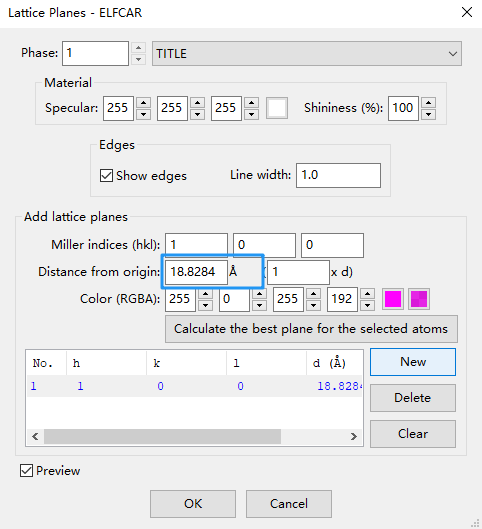Increase the Color blue value
This screenshot has height=529, width=482.
pyautogui.click(x=313, y=294)
